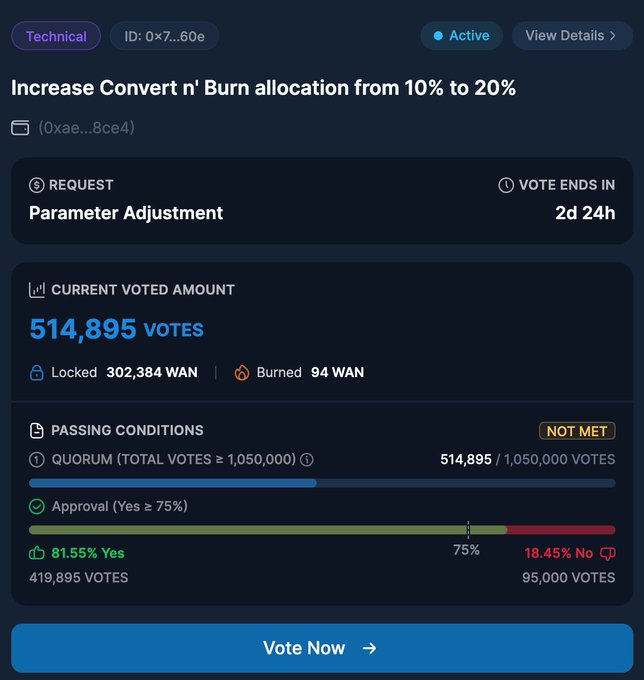Click the Approval (Yes ≥ 75%) label
The height and width of the screenshot is (680, 644).
(120, 506)
